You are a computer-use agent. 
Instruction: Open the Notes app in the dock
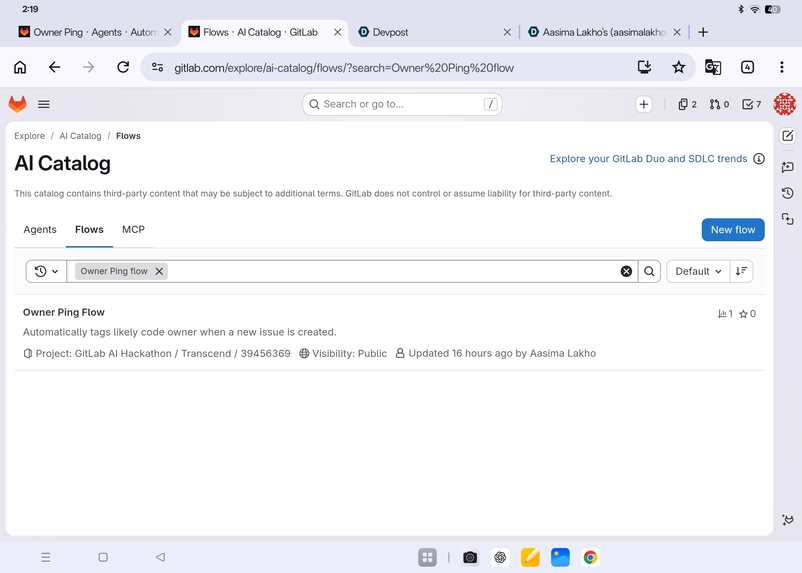[530, 557]
